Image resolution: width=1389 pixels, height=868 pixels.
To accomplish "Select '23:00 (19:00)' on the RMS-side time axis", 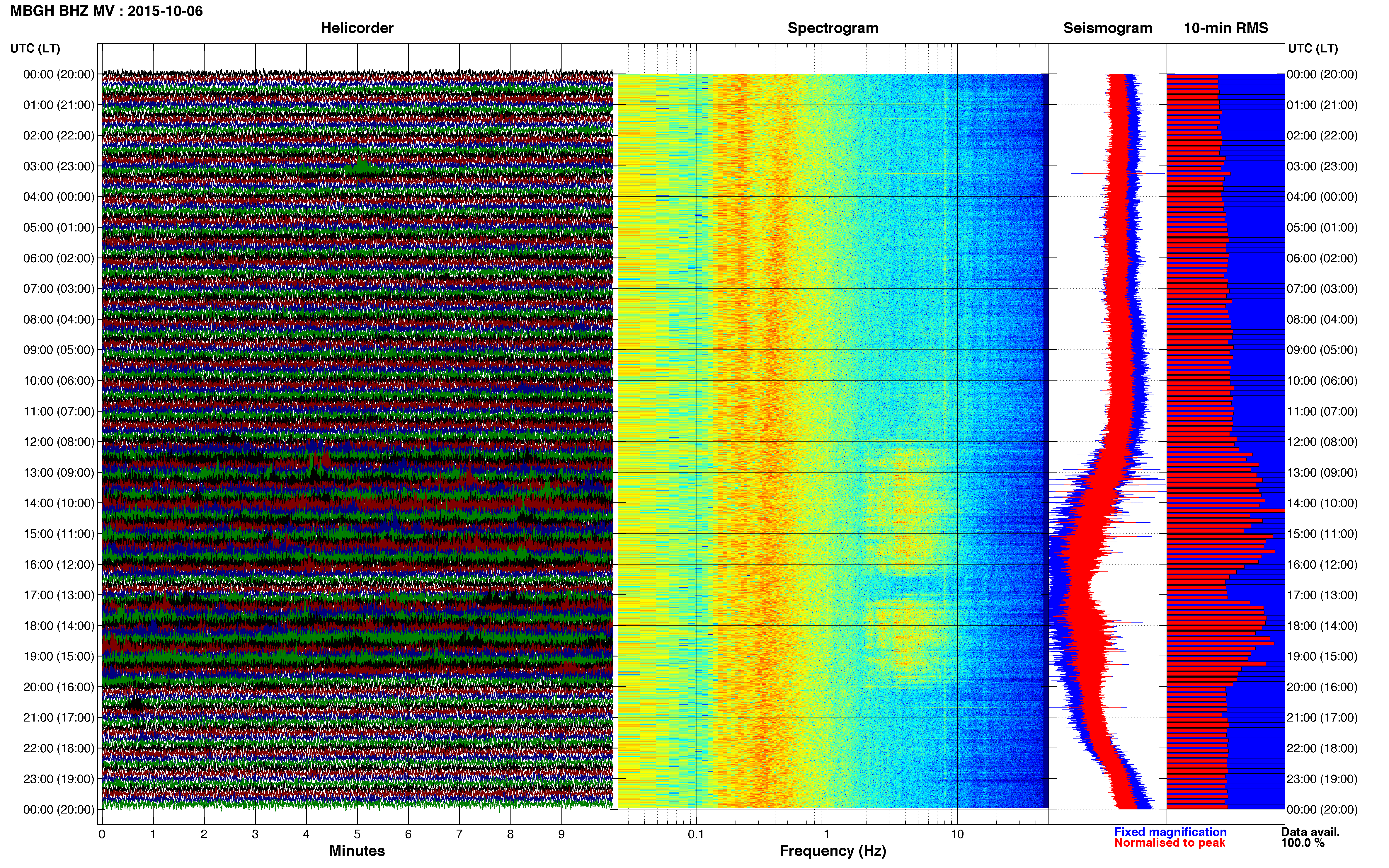I will tap(1322, 779).
